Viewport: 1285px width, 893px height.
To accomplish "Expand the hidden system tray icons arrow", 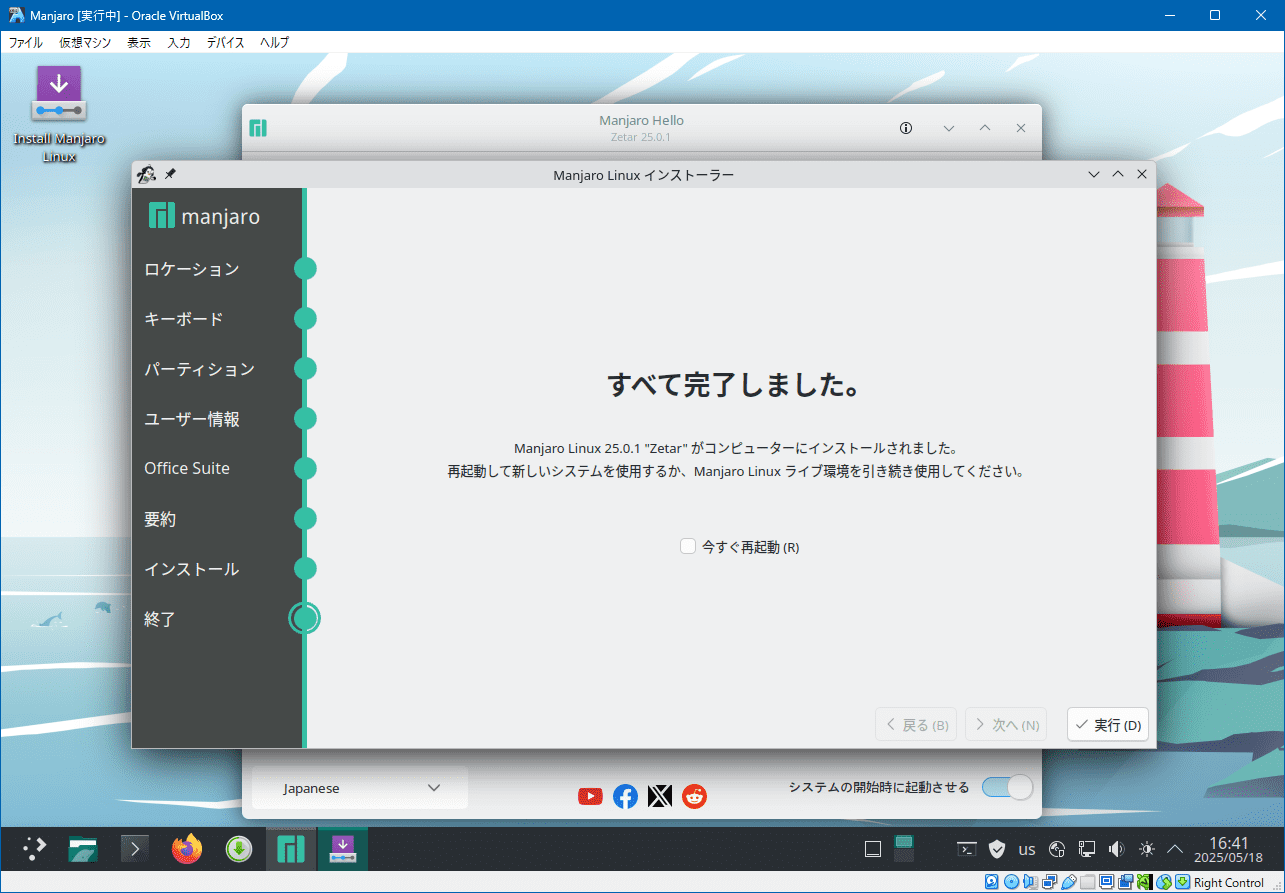I will coord(1177,849).
